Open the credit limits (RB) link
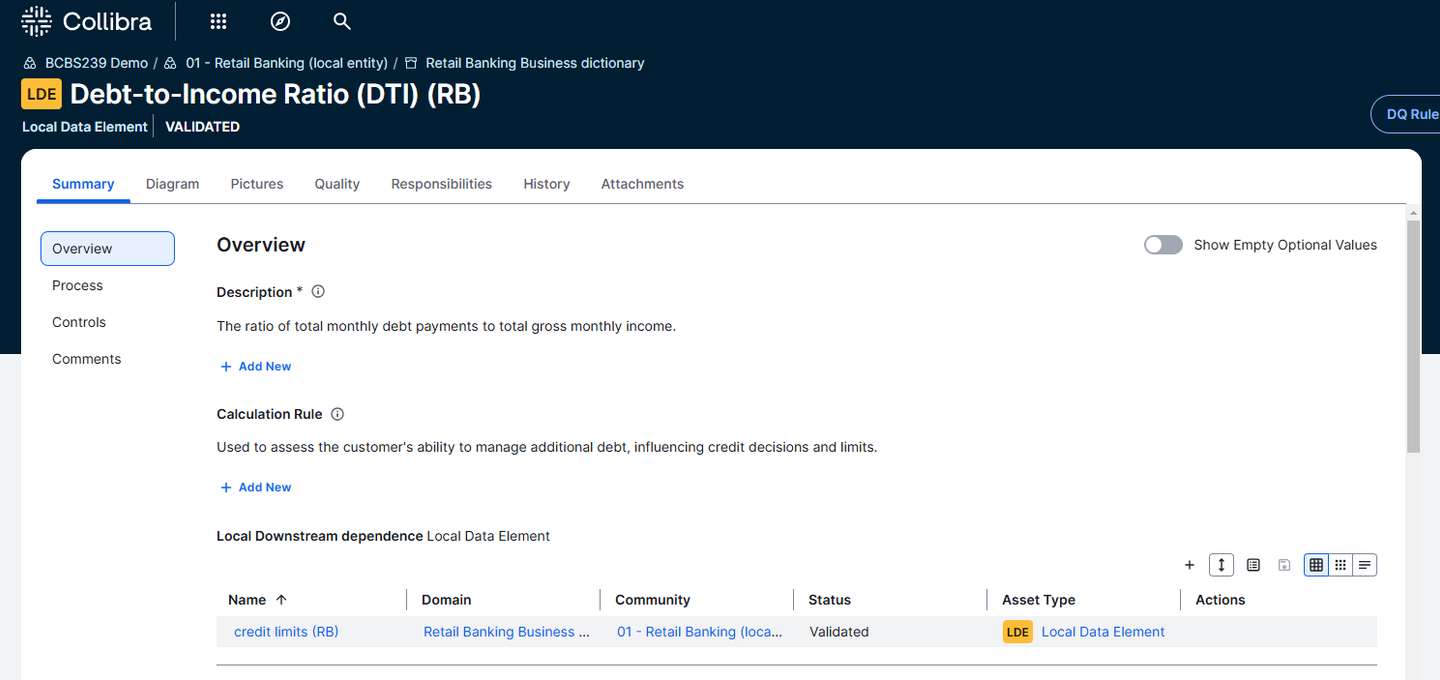This screenshot has width=1440, height=680. coord(286,632)
